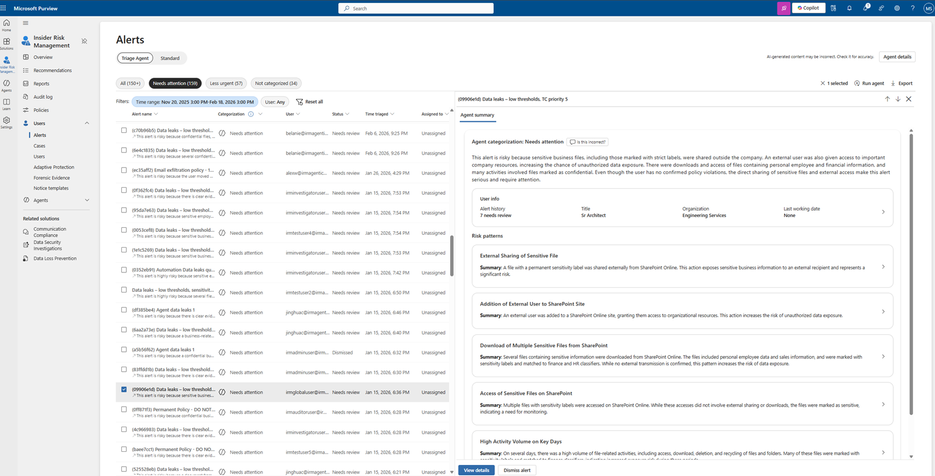Expand the Agents section in navigation
The image size is (935, 476).
(87, 200)
